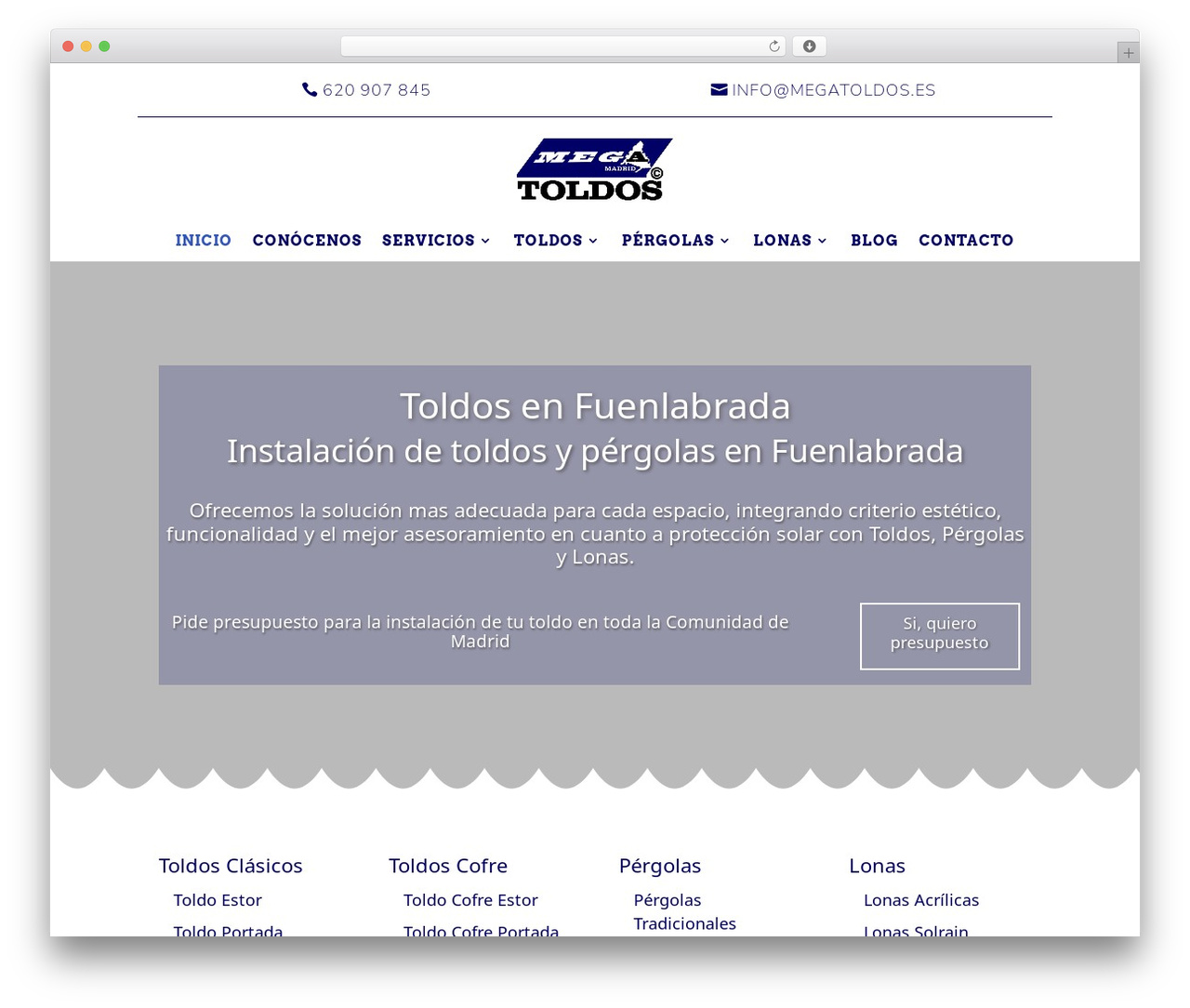The width and height of the screenshot is (1190, 1008).
Task: Expand the Pérgolas dropdown arrow
Action: click(725, 241)
